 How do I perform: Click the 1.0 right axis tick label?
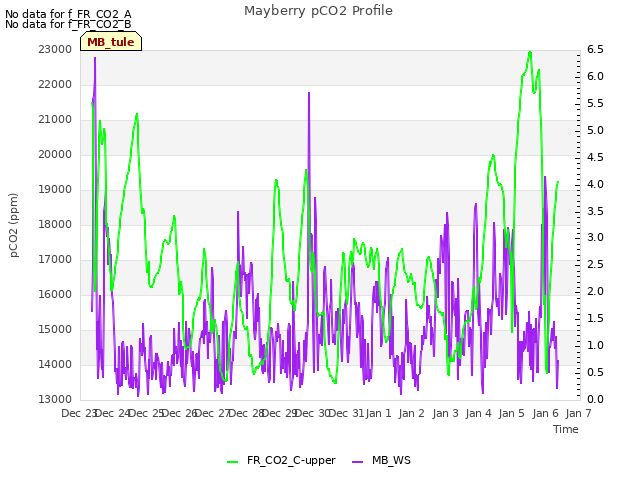(595, 345)
